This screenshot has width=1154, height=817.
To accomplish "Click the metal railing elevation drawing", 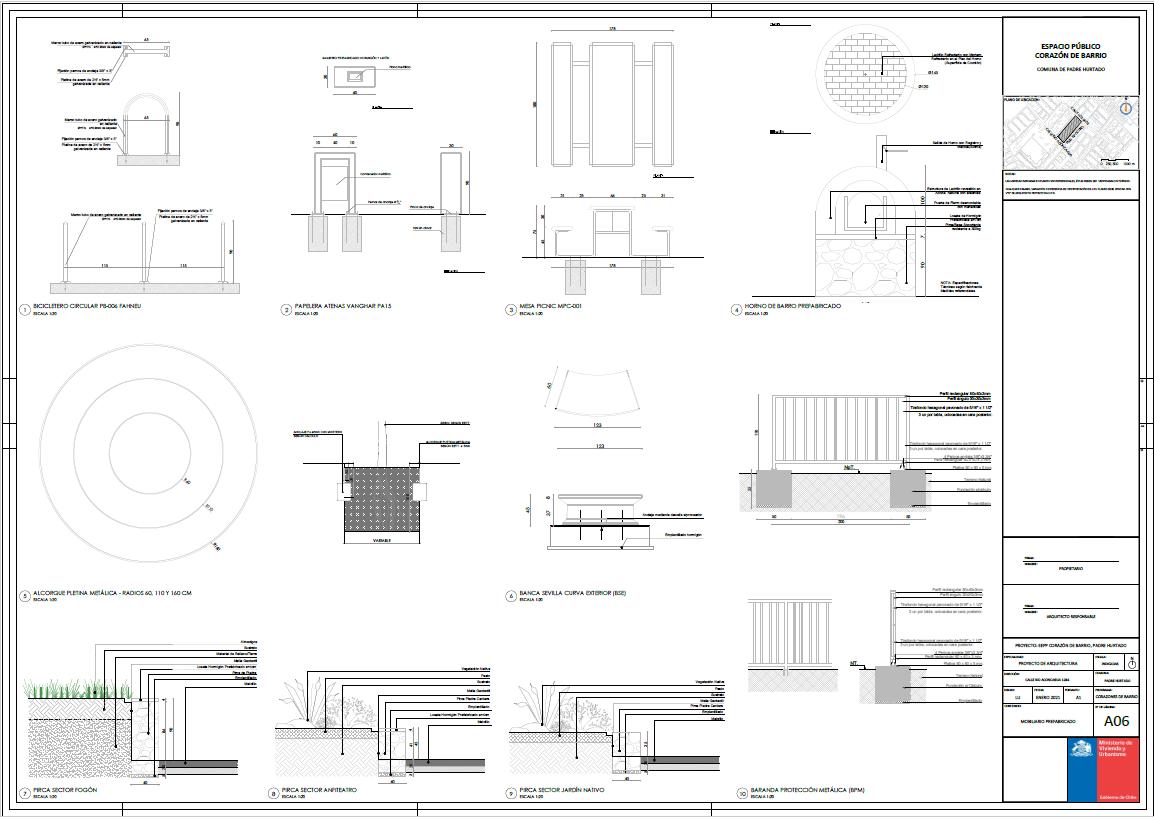I will click(x=841, y=433).
